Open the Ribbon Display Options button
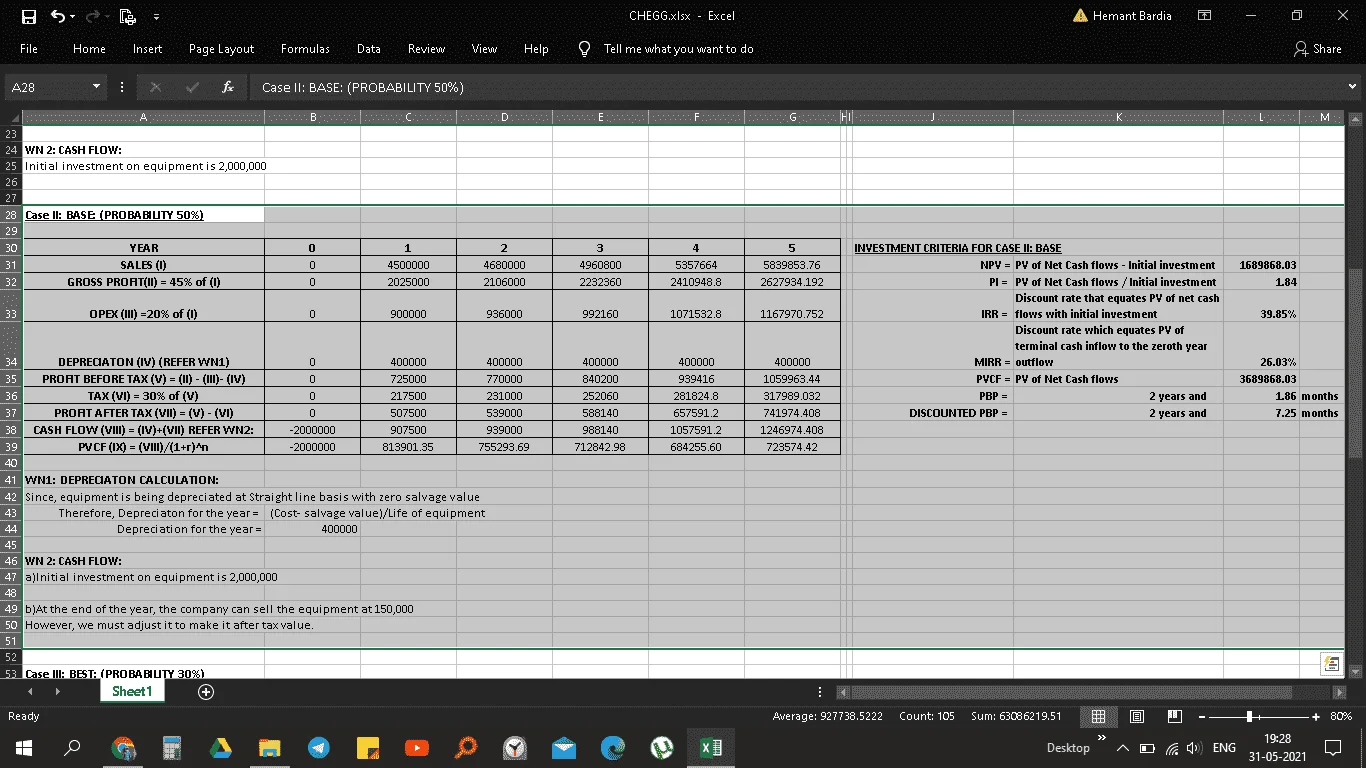 click(x=1205, y=16)
